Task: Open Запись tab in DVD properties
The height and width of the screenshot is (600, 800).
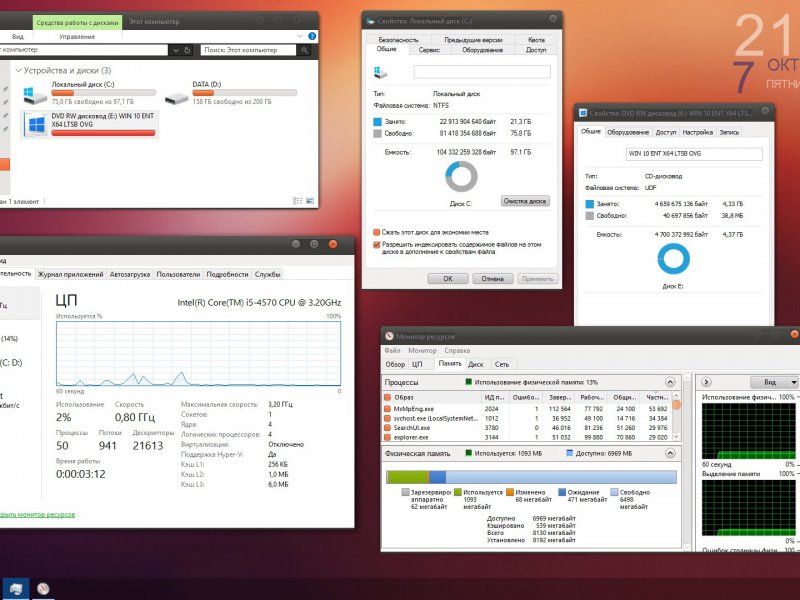Action: [x=729, y=132]
